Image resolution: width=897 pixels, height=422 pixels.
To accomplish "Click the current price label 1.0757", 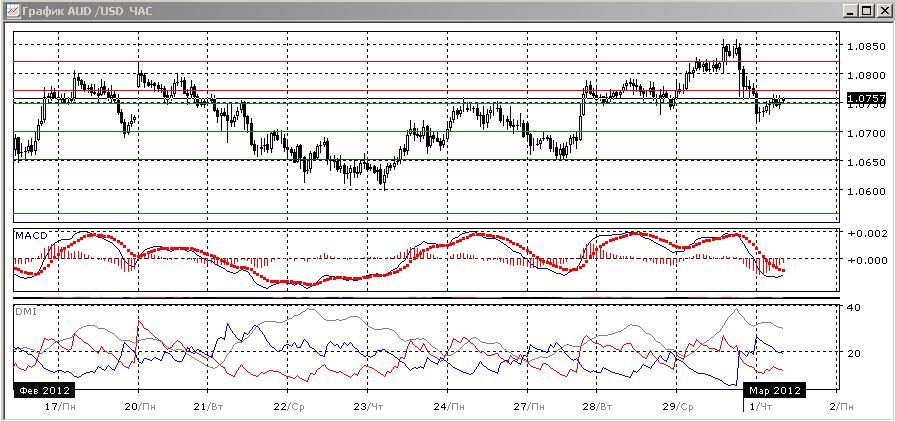I will click(x=867, y=101).
